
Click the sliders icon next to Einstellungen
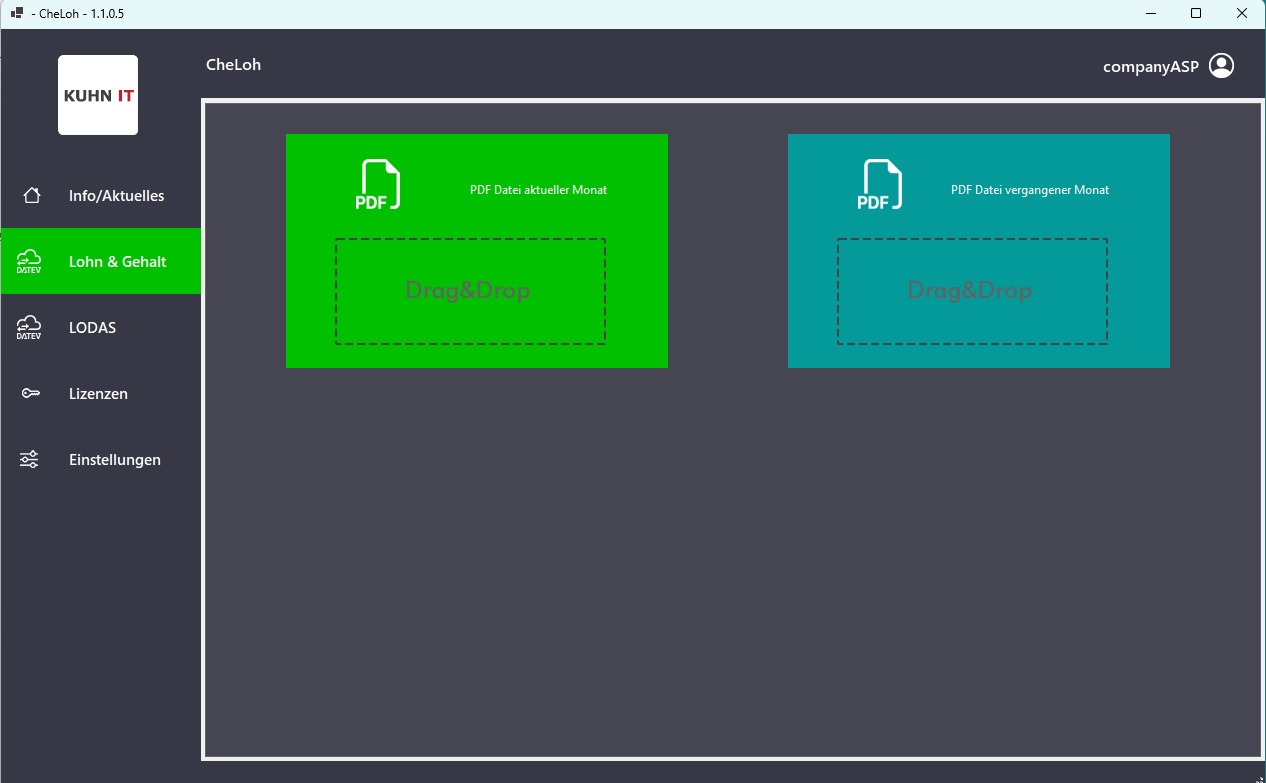(30, 459)
